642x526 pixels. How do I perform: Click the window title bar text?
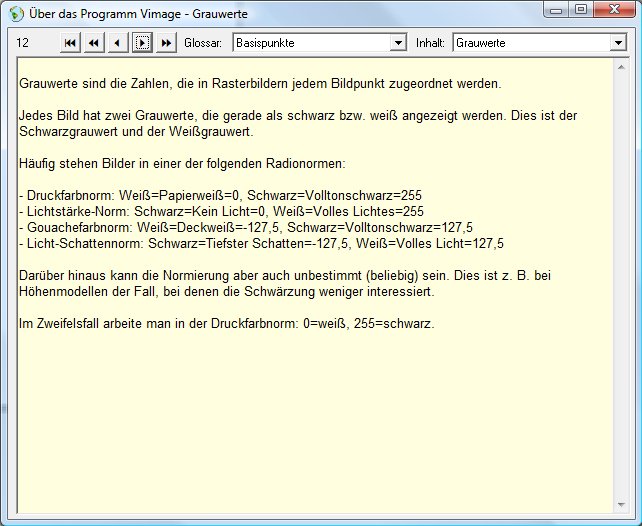[140, 14]
